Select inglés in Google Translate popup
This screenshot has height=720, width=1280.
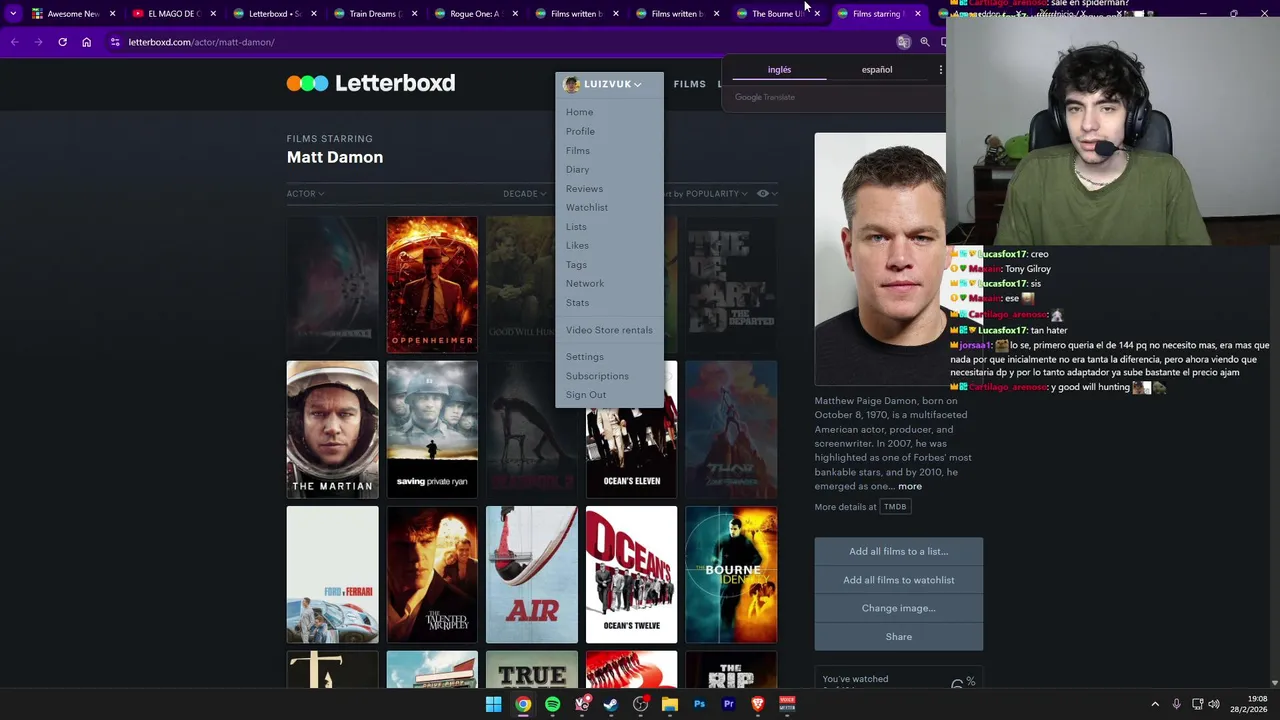tap(779, 70)
